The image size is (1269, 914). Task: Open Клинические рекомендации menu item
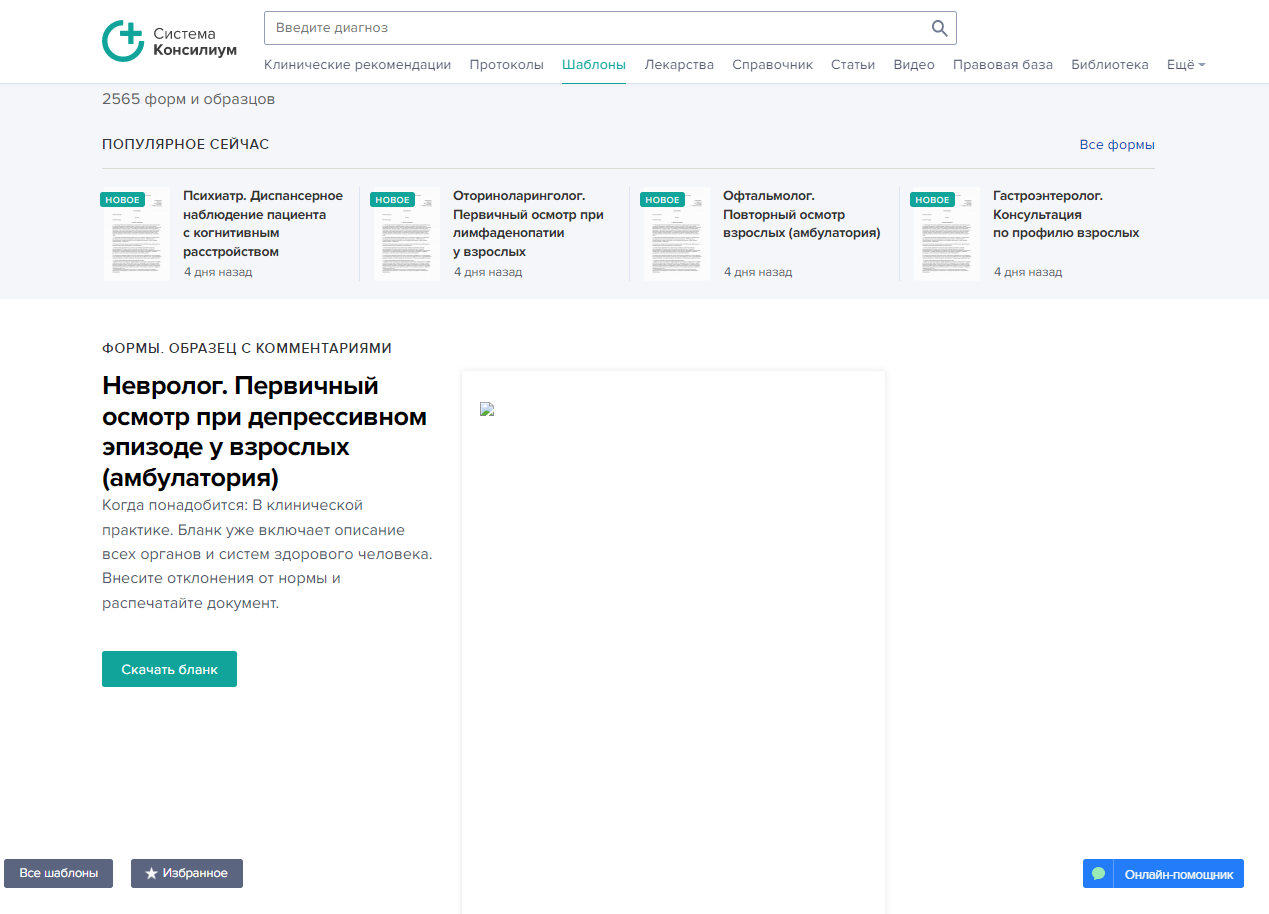pyautogui.click(x=357, y=64)
